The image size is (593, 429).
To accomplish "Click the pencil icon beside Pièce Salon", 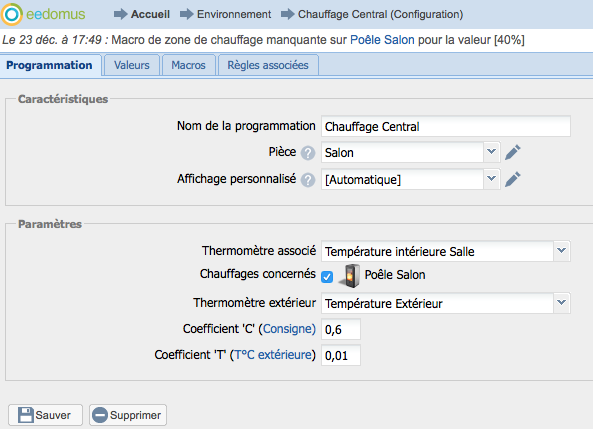I will tap(513, 152).
